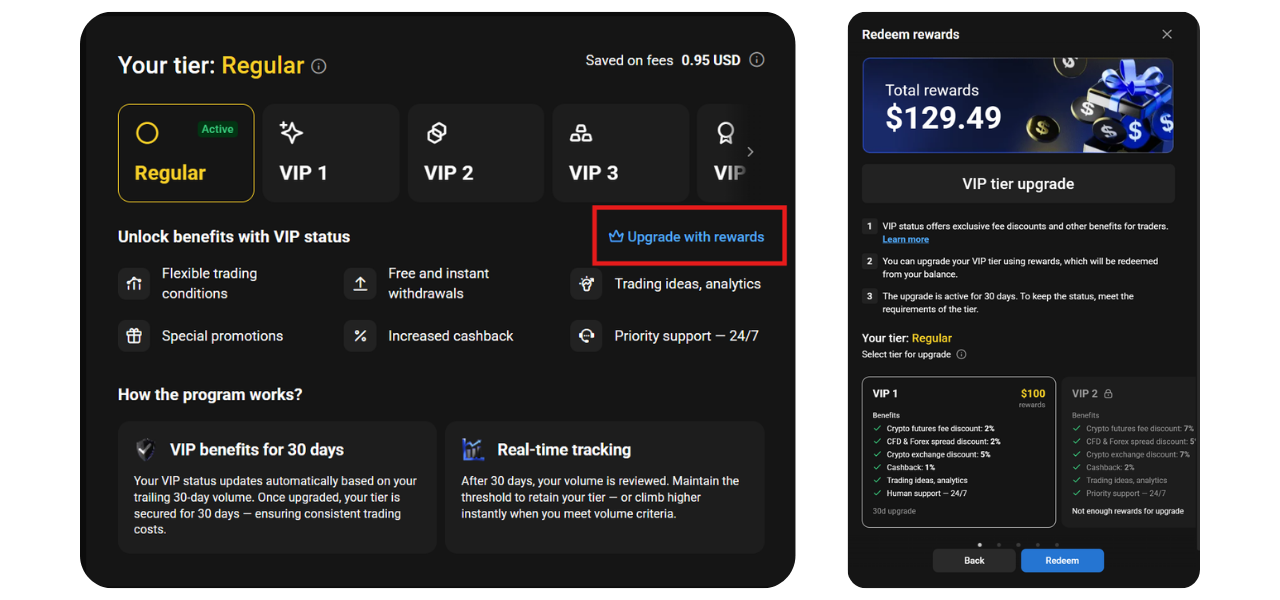1280x600 pixels.
Task: Click chart icon in Real-time tracking card
Action: [473, 450]
